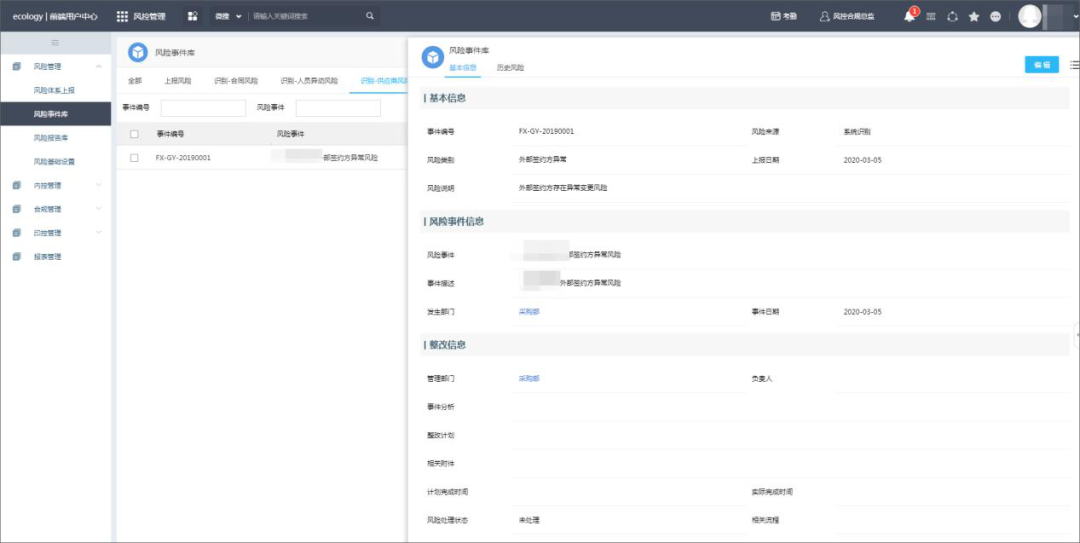Click the circular refresh icon in top bar

point(953,17)
